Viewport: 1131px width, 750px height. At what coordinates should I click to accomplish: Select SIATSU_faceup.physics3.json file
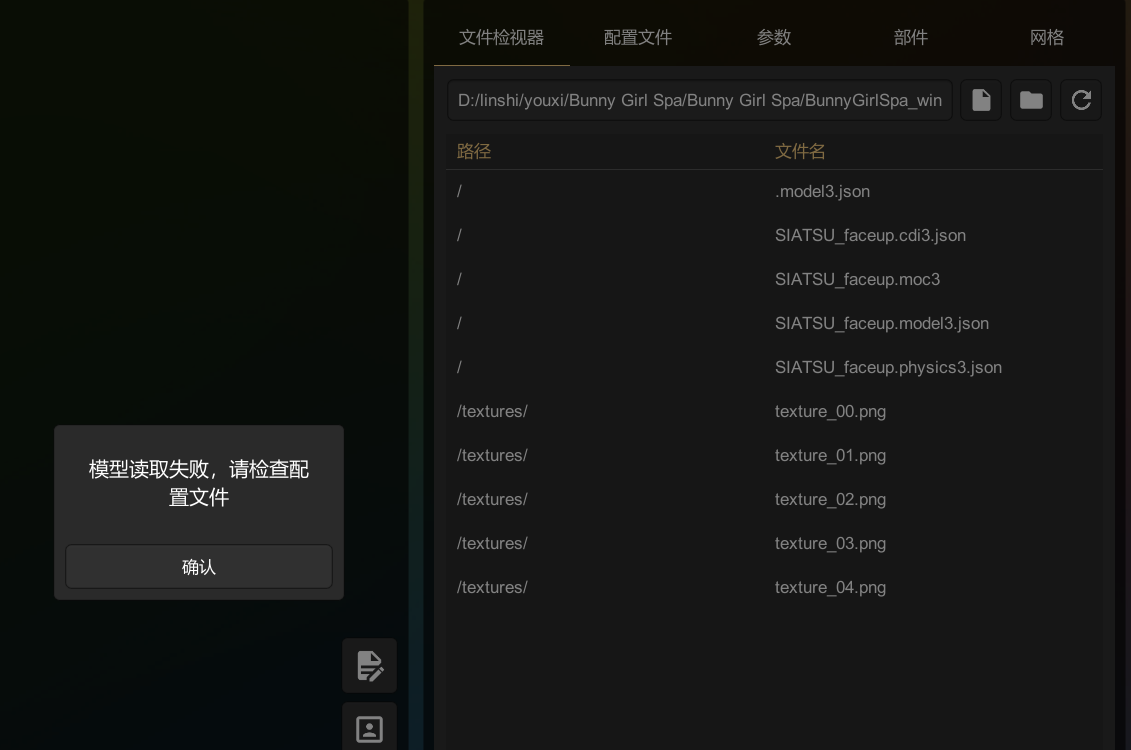click(x=888, y=367)
